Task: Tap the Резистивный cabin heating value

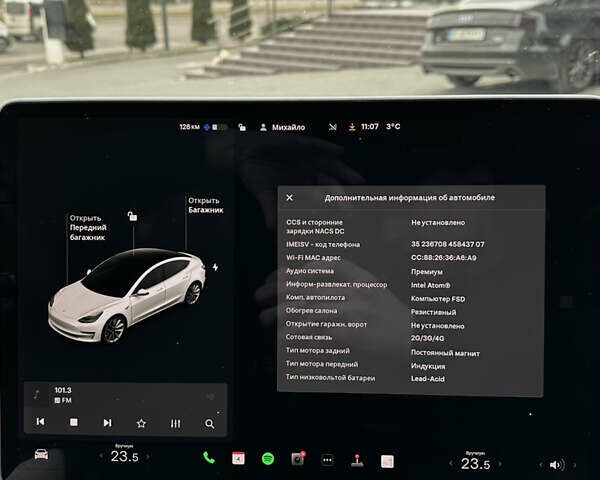Action: coord(433,312)
